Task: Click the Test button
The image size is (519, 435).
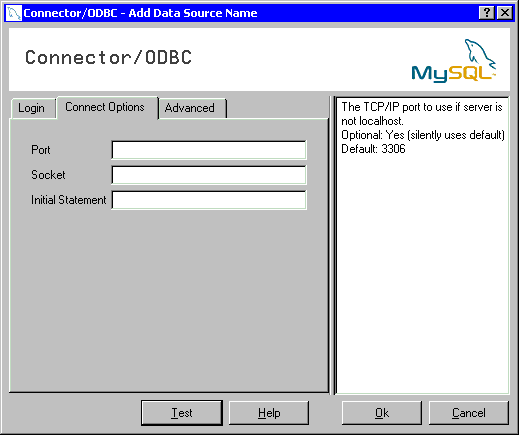Action: pos(182,413)
